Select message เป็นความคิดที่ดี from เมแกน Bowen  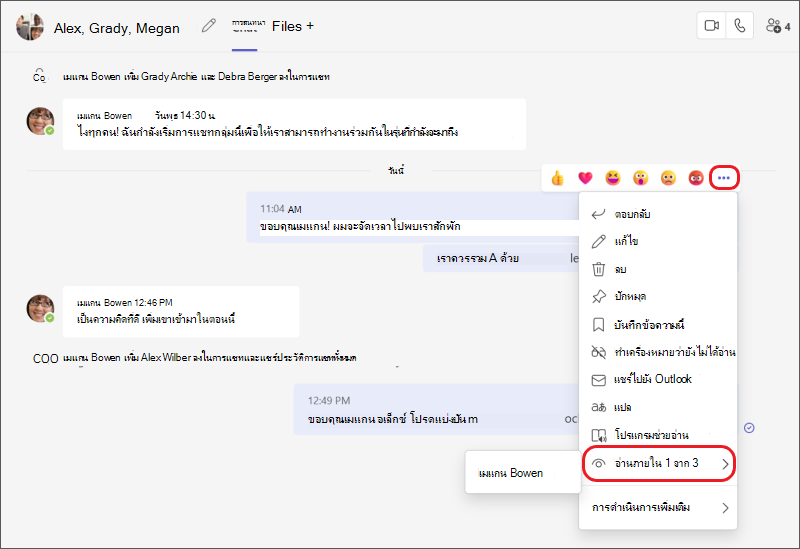[x=181, y=311]
